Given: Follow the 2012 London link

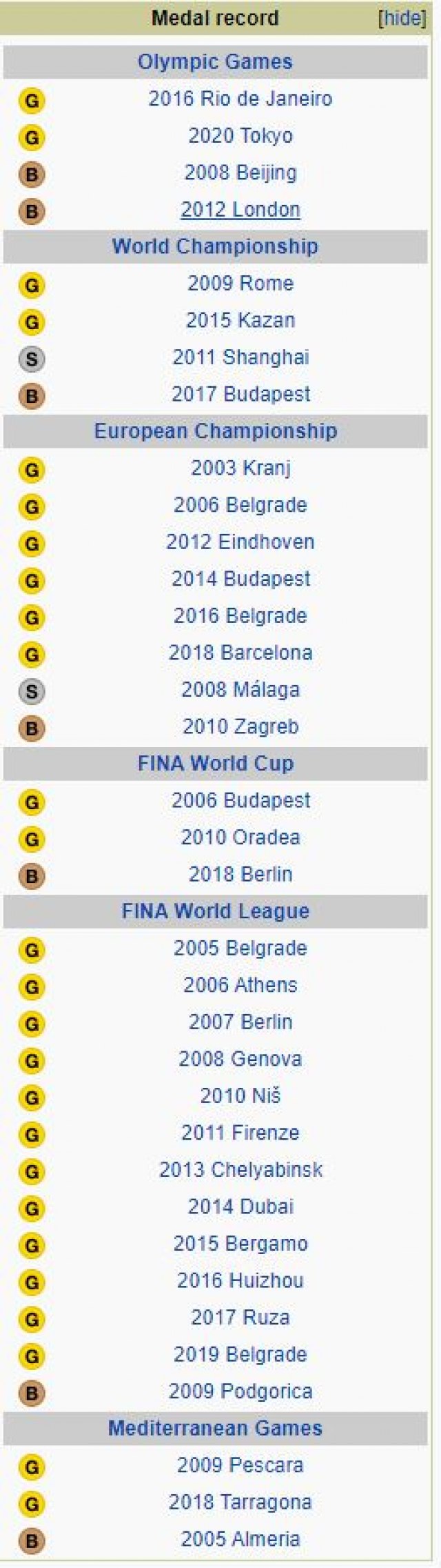Looking at the screenshot, I should [240, 209].
